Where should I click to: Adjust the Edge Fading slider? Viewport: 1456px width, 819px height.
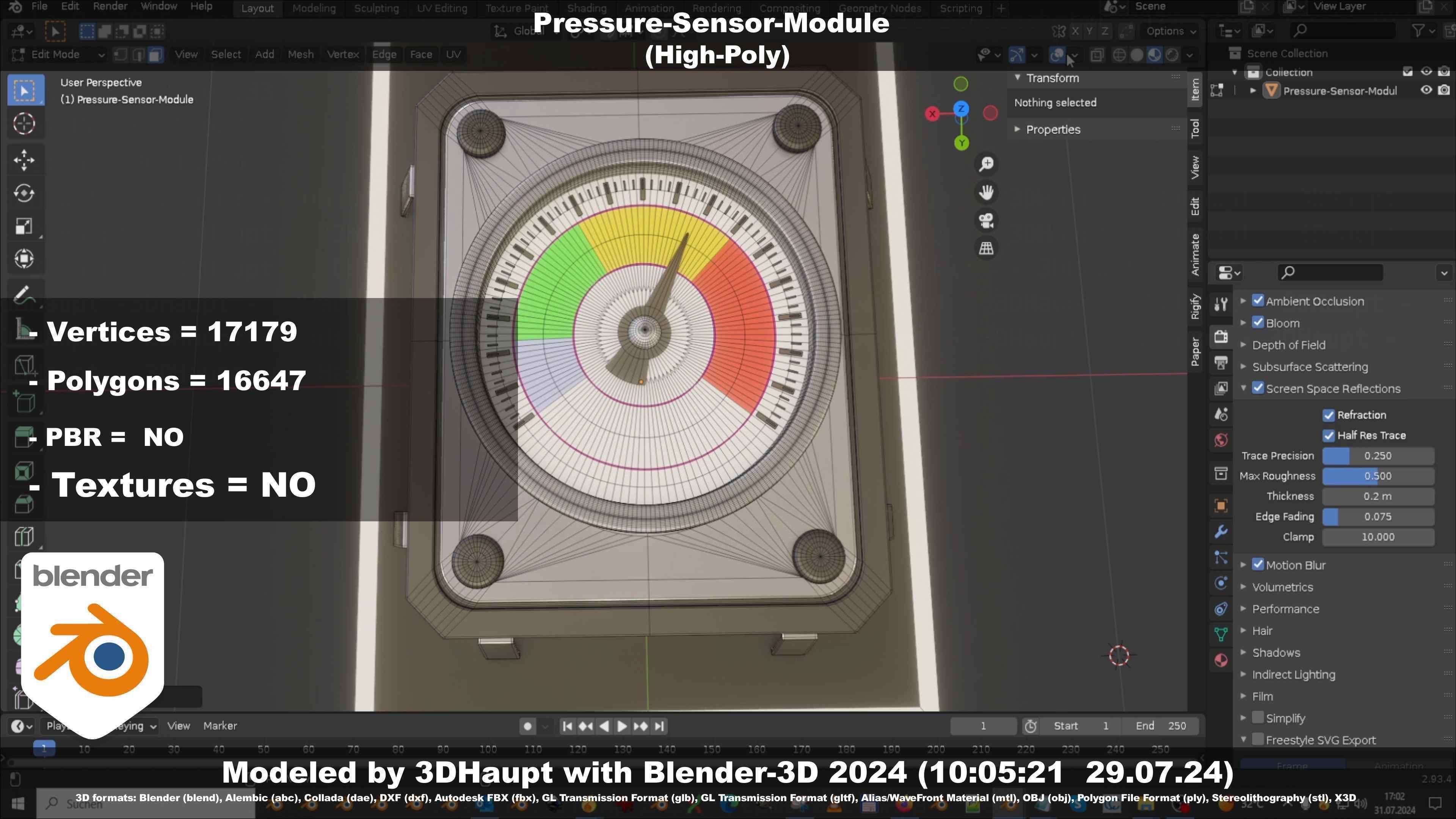click(x=1378, y=517)
